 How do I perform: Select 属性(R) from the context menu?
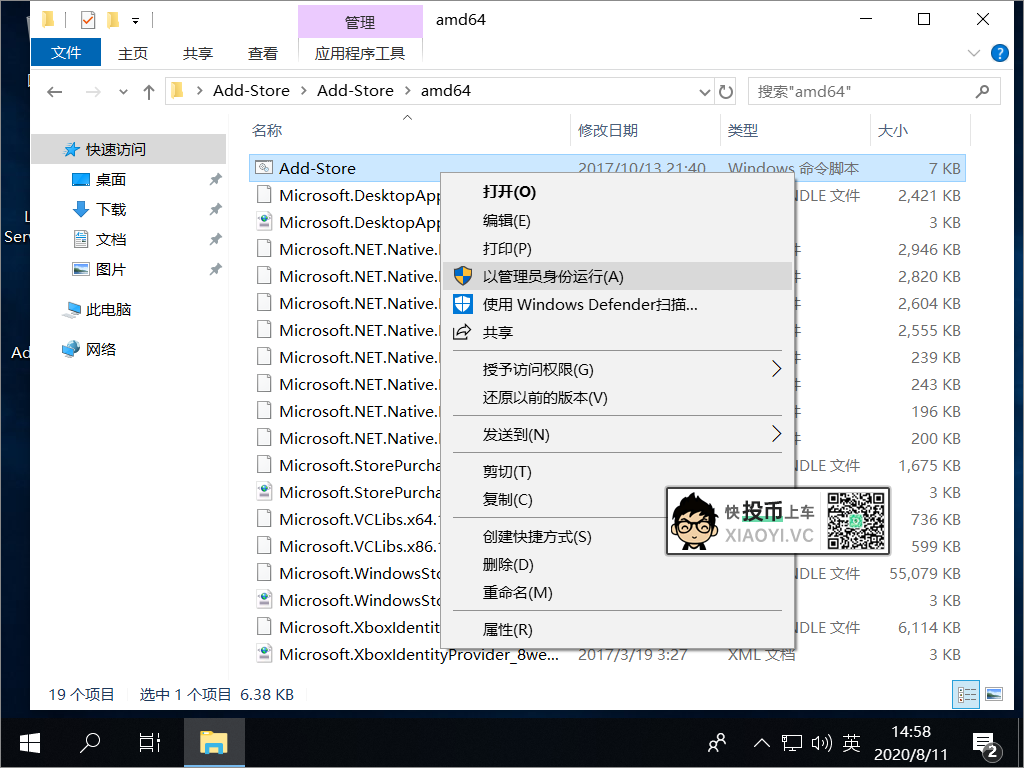point(508,629)
